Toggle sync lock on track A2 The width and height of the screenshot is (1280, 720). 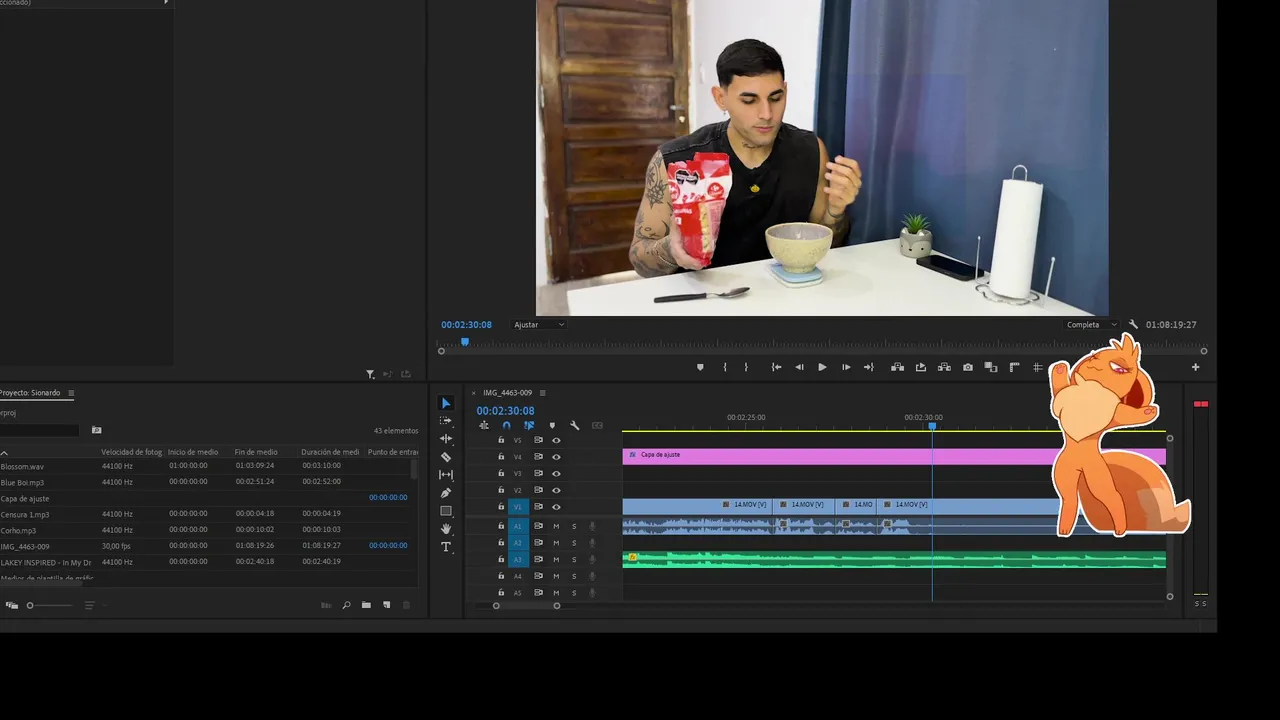click(538, 543)
